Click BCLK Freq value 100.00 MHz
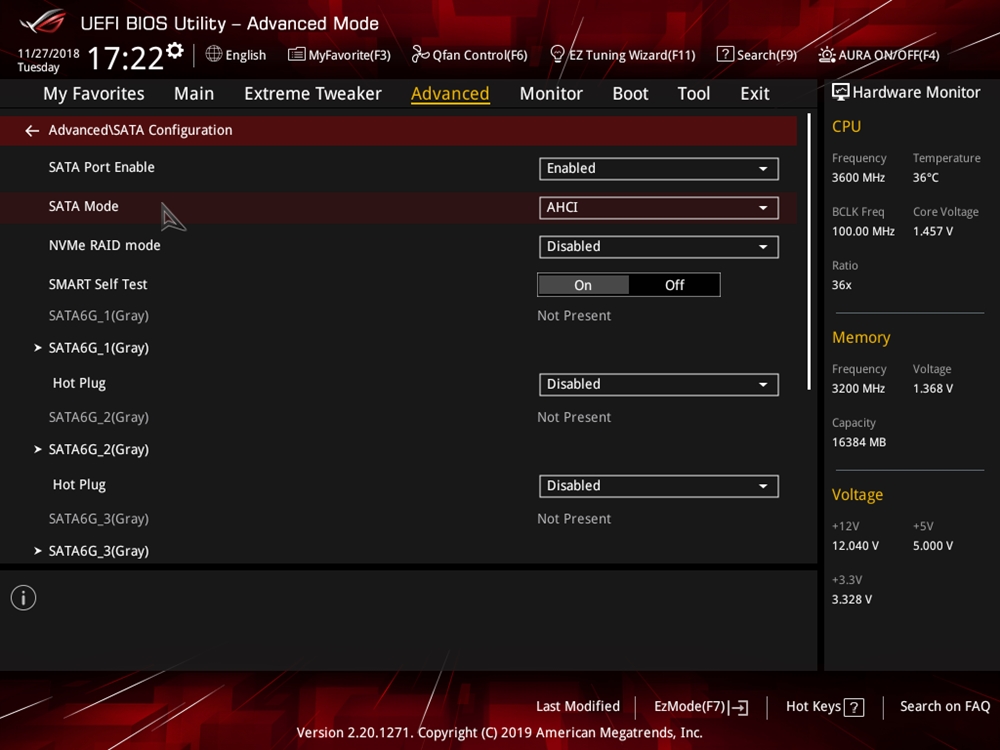1000x750 pixels. click(863, 232)
